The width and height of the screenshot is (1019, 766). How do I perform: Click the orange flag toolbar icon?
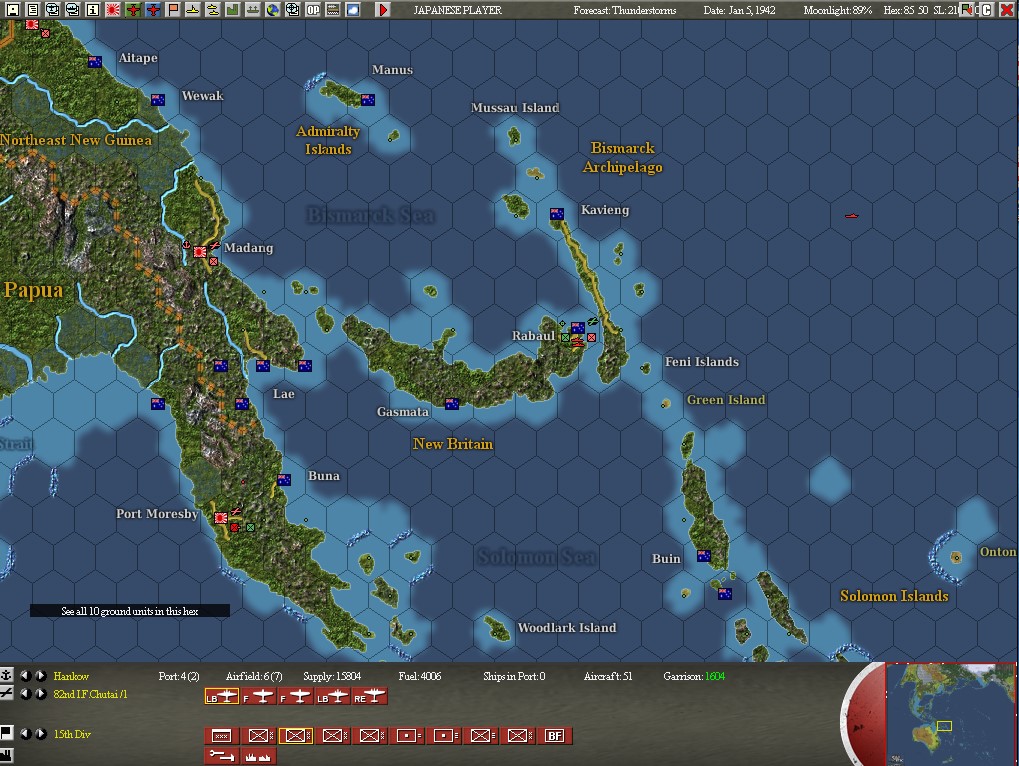173,10
